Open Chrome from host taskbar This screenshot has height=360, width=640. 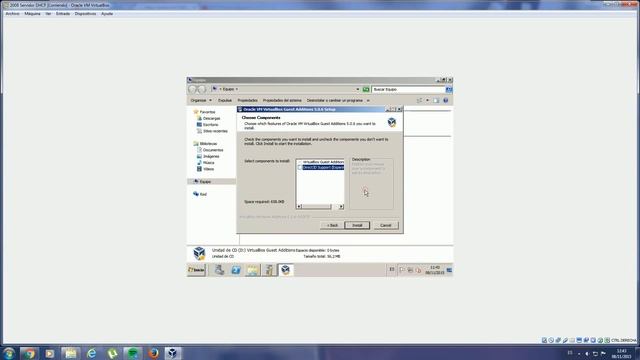pos(29,353)
